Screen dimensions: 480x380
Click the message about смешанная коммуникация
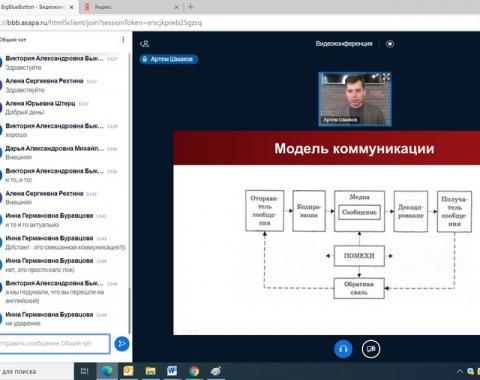tap(65, 247)
